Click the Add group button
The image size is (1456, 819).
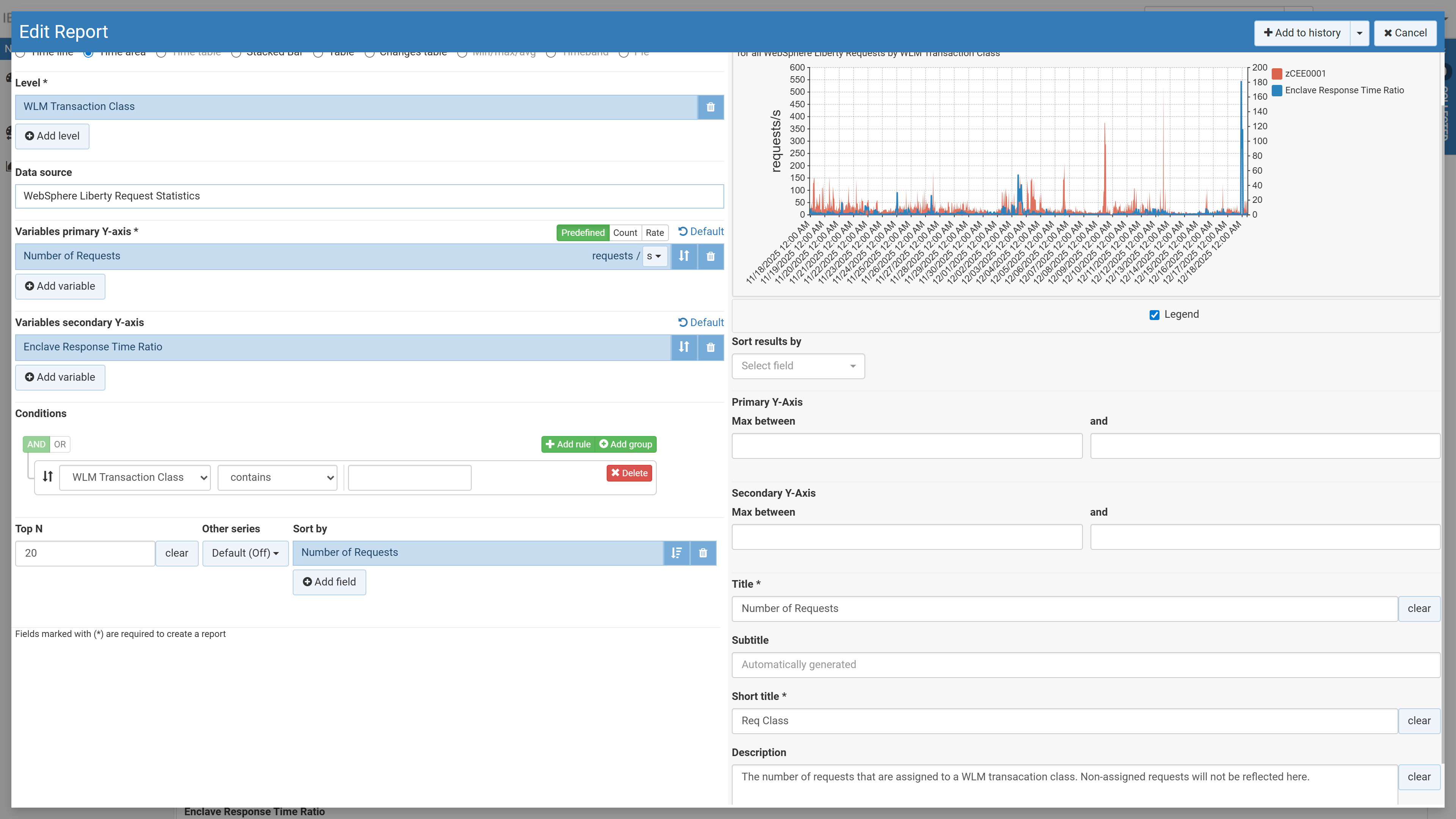click(626, 444)
